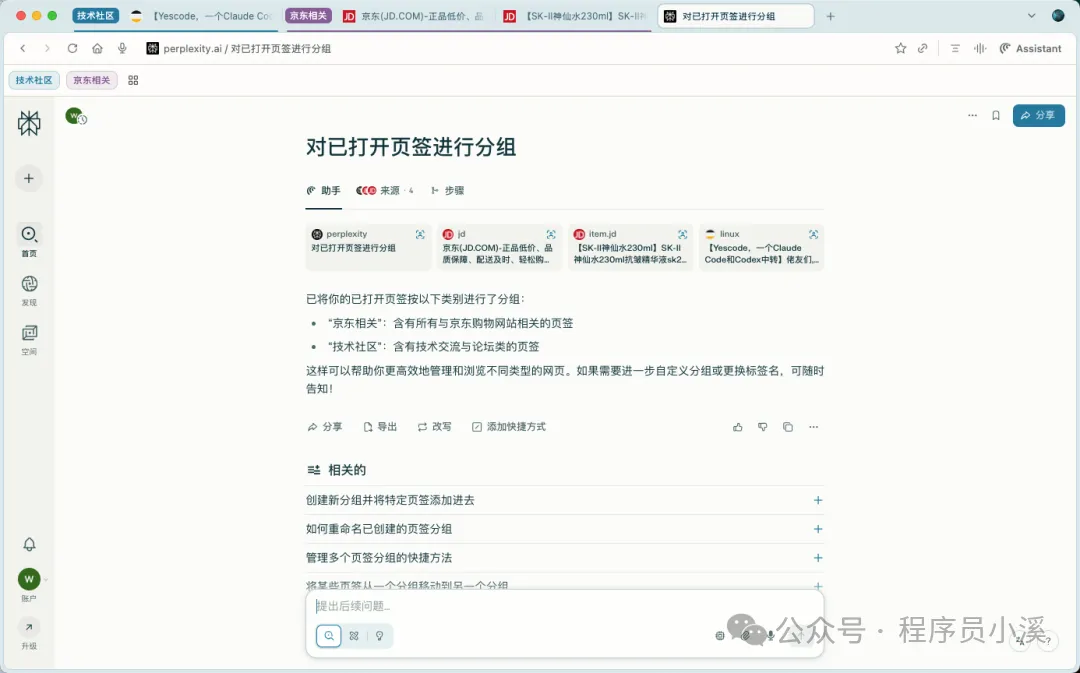The width and height of the screenshot is (1080, 673).
Task: Switch to 京东(JD.COM) tab
Action: click(x=413, y=16)
